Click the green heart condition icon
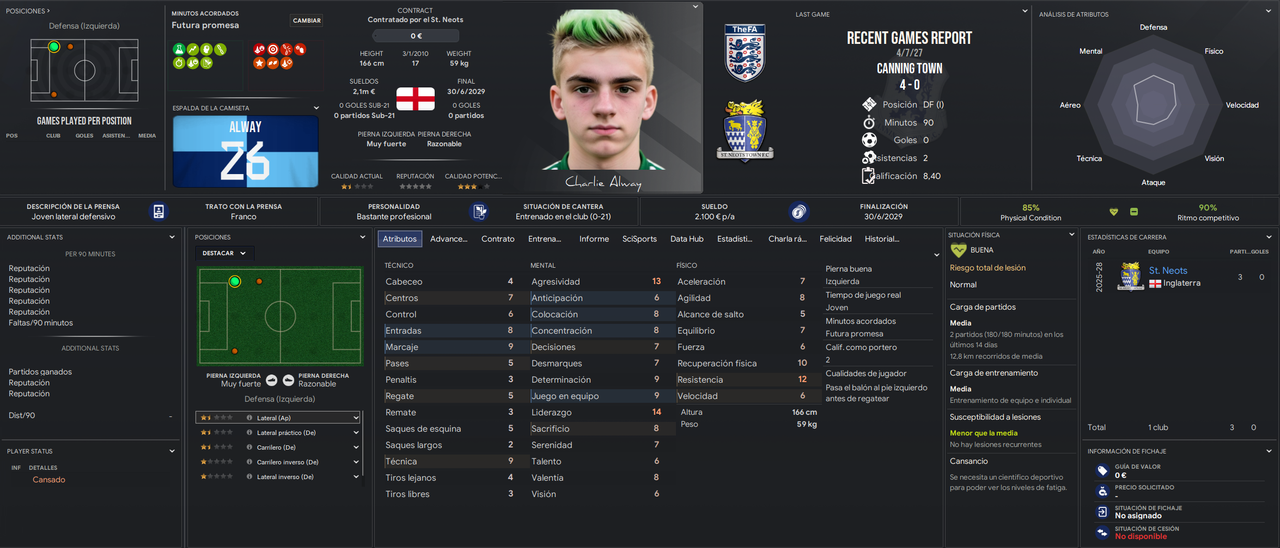The width and height of the screenshot is (1280, 548). click(1114, 212)
